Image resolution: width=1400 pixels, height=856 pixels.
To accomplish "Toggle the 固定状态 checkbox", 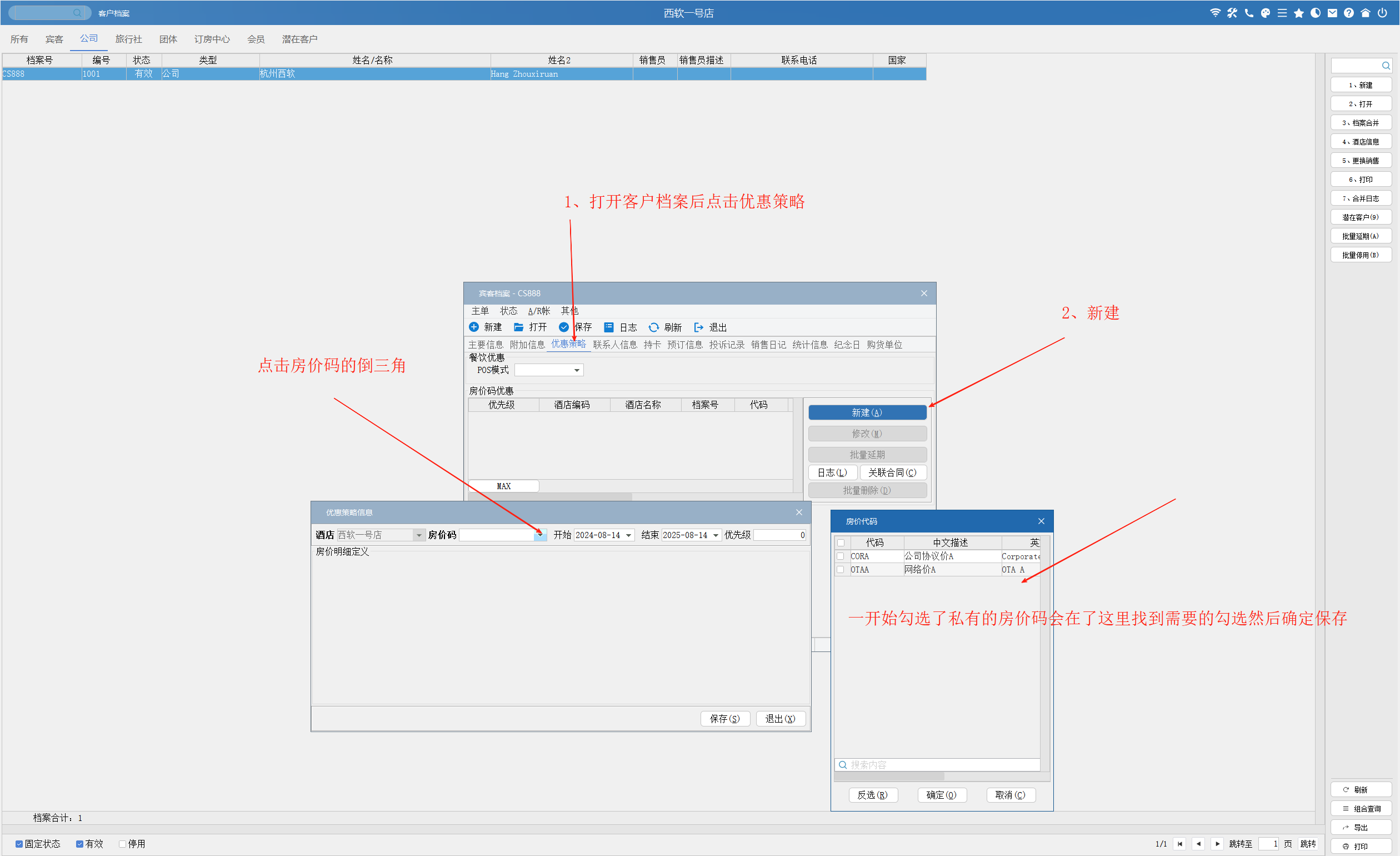I will point(19,844).
